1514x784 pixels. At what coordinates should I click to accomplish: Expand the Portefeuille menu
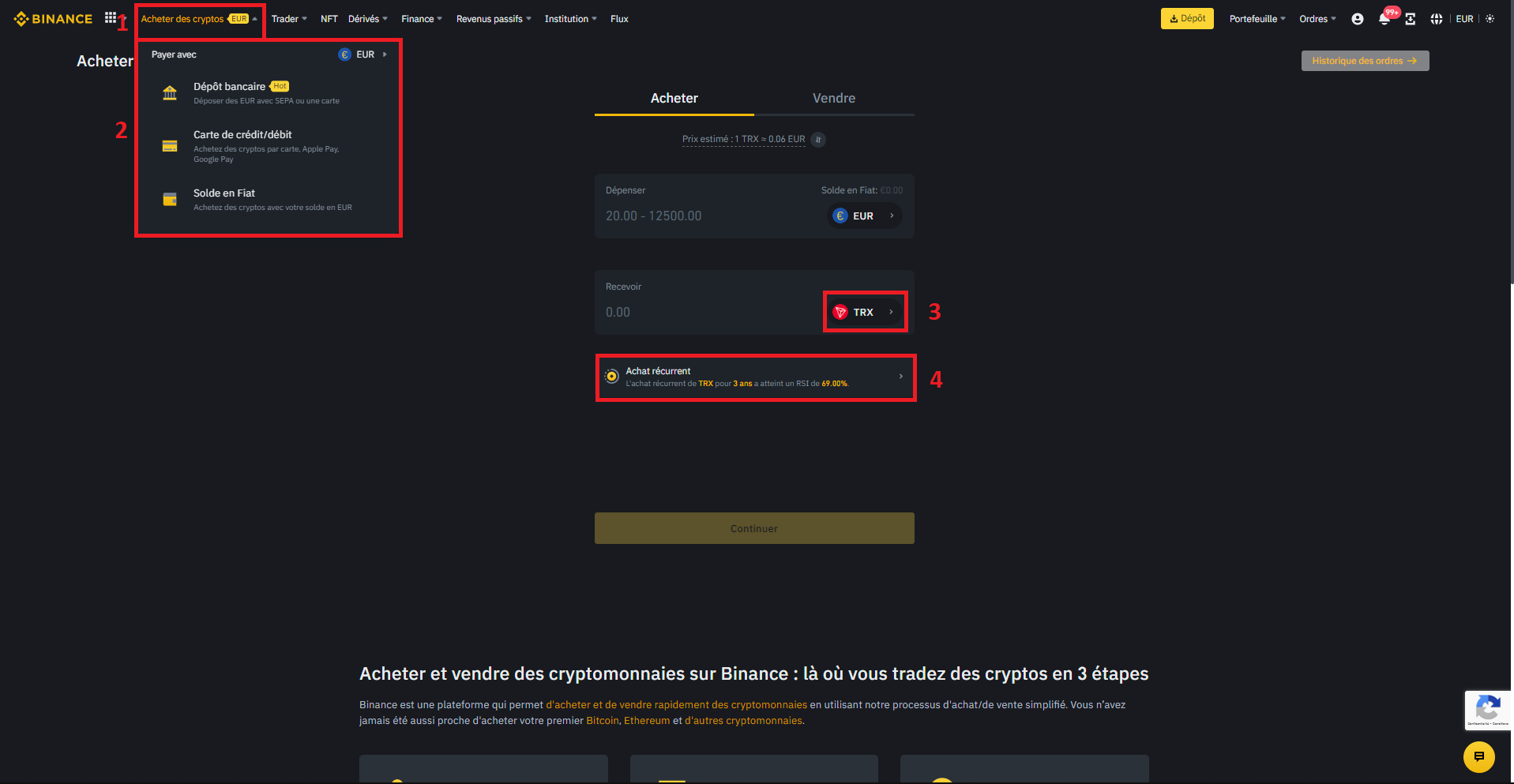1257,19
